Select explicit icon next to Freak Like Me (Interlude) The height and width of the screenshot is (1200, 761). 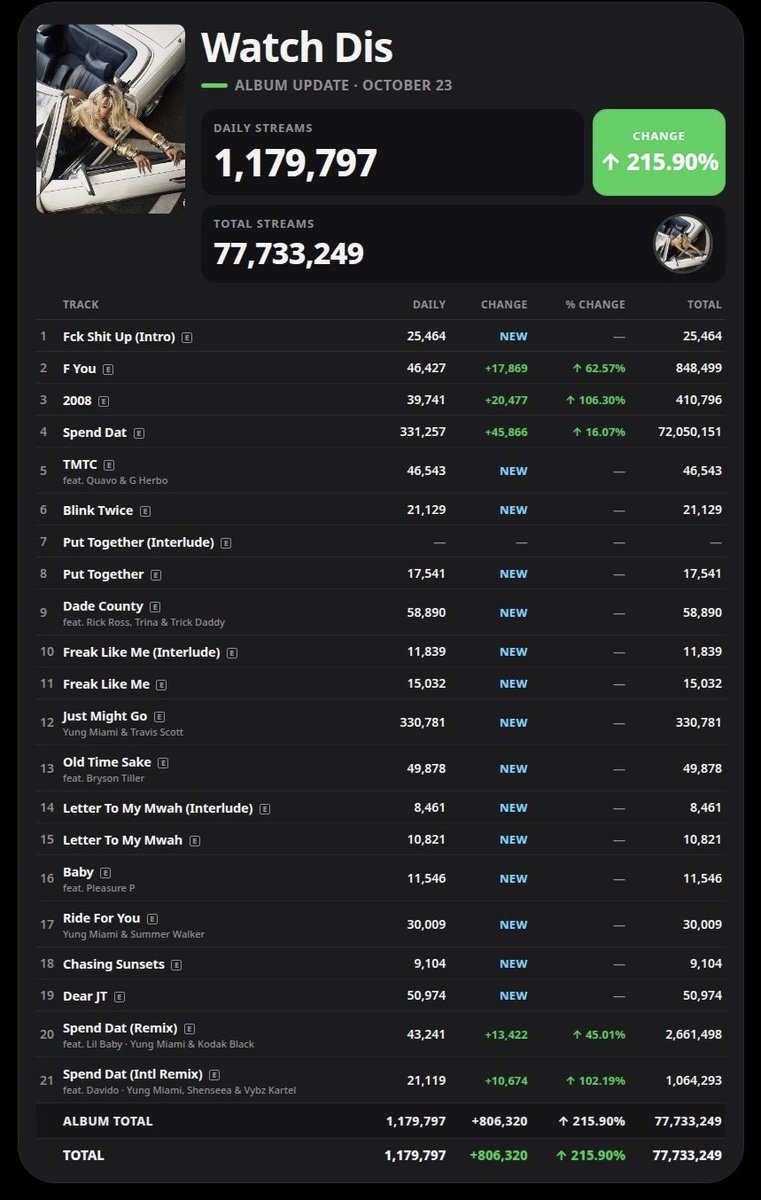(232, 653)
